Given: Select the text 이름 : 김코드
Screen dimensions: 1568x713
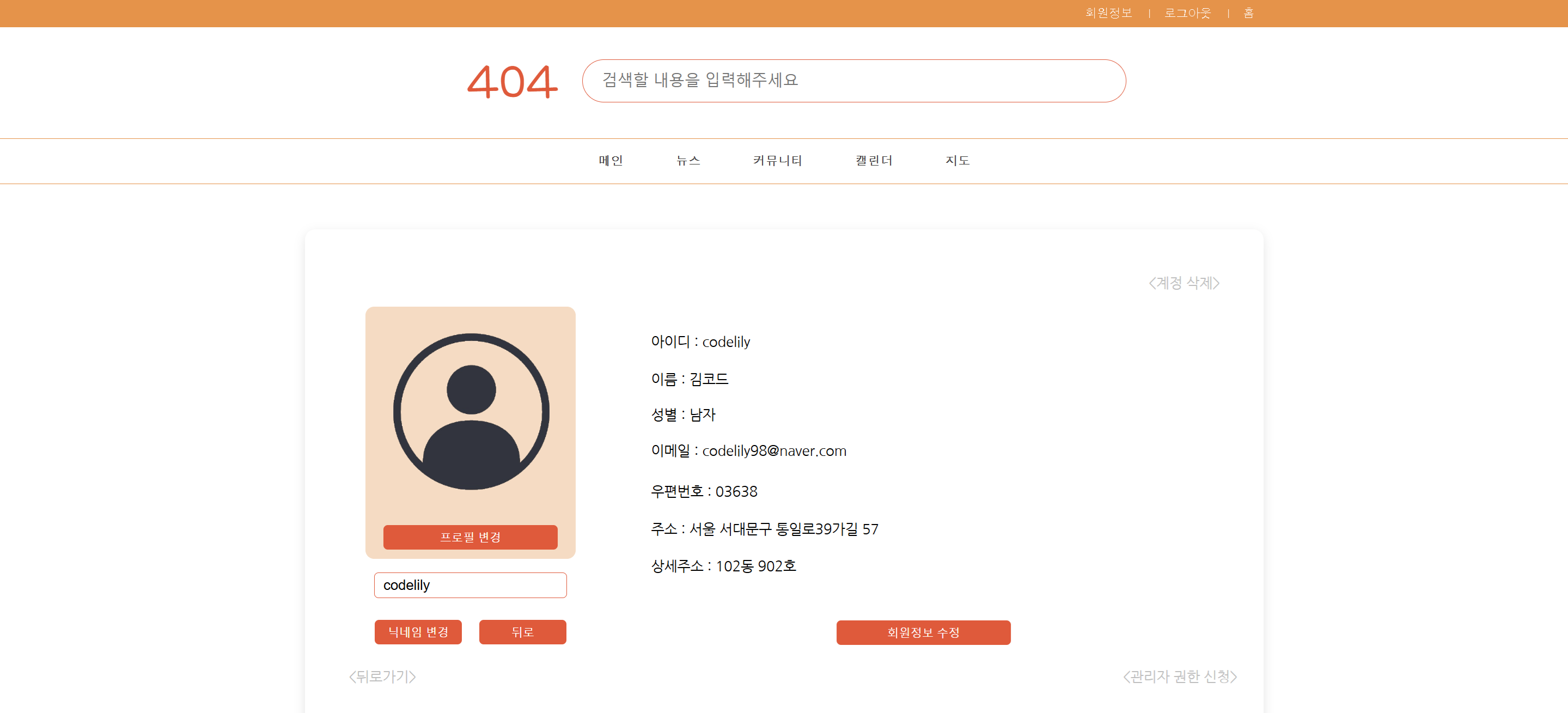Looking at the screenshot, I should pyautogui.click(x=690, y=379).
